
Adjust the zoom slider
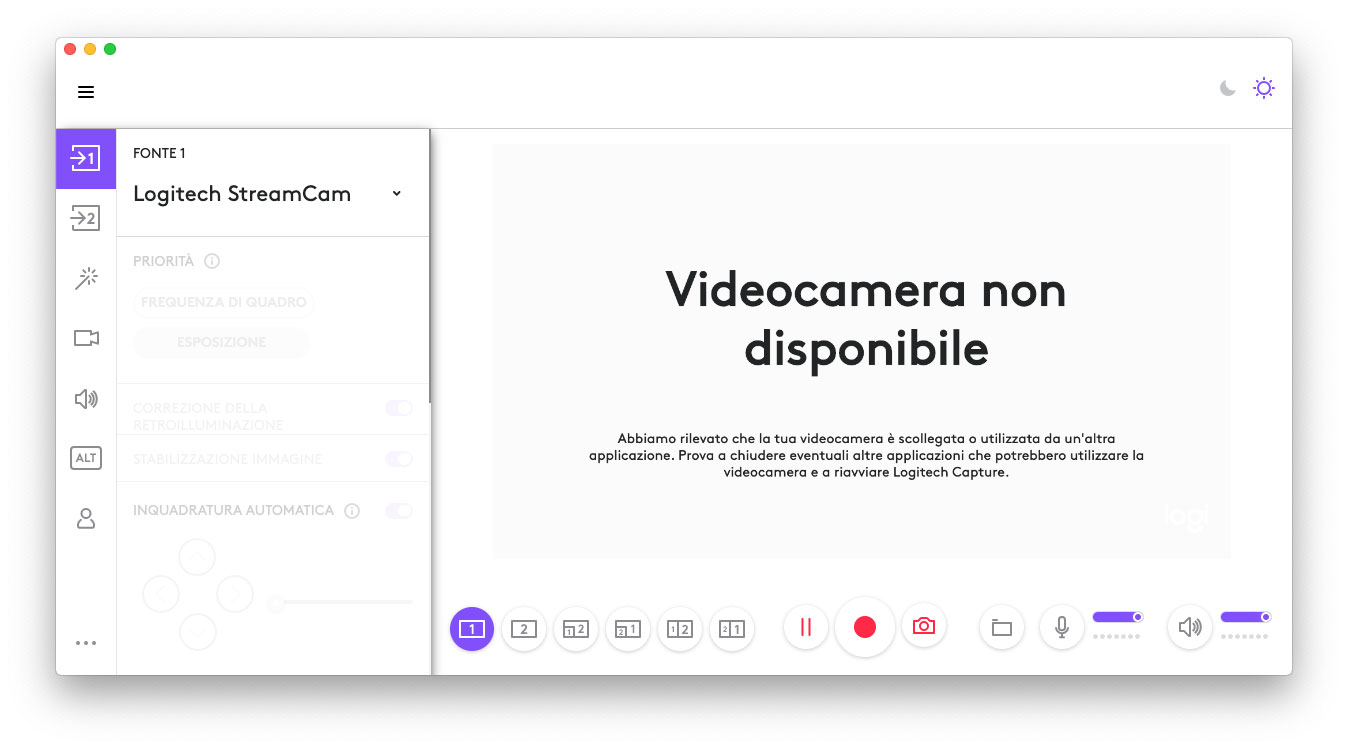[x=340, y=602]
